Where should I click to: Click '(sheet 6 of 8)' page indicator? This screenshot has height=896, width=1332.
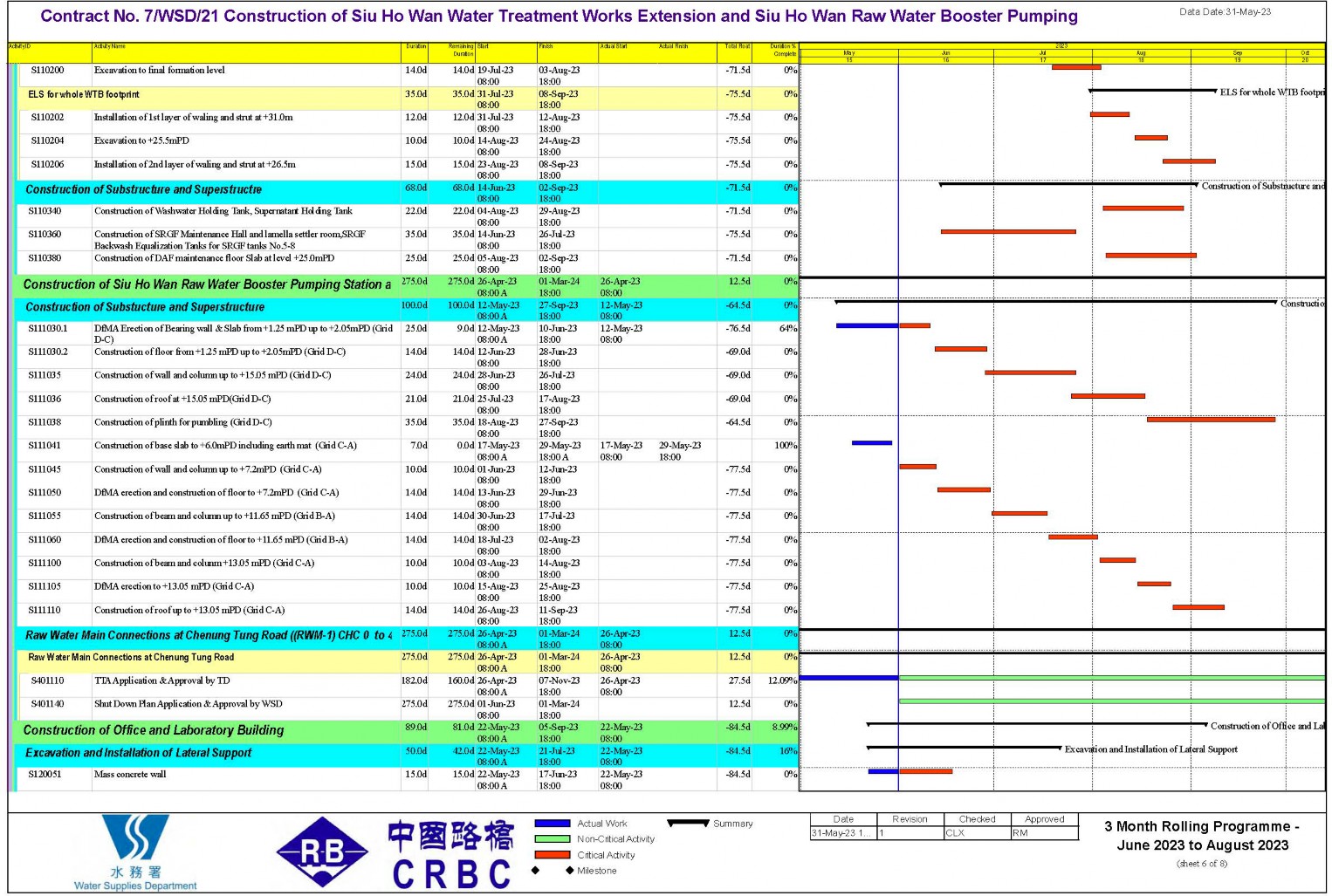pyautogui.click(x=1202, y=864)
